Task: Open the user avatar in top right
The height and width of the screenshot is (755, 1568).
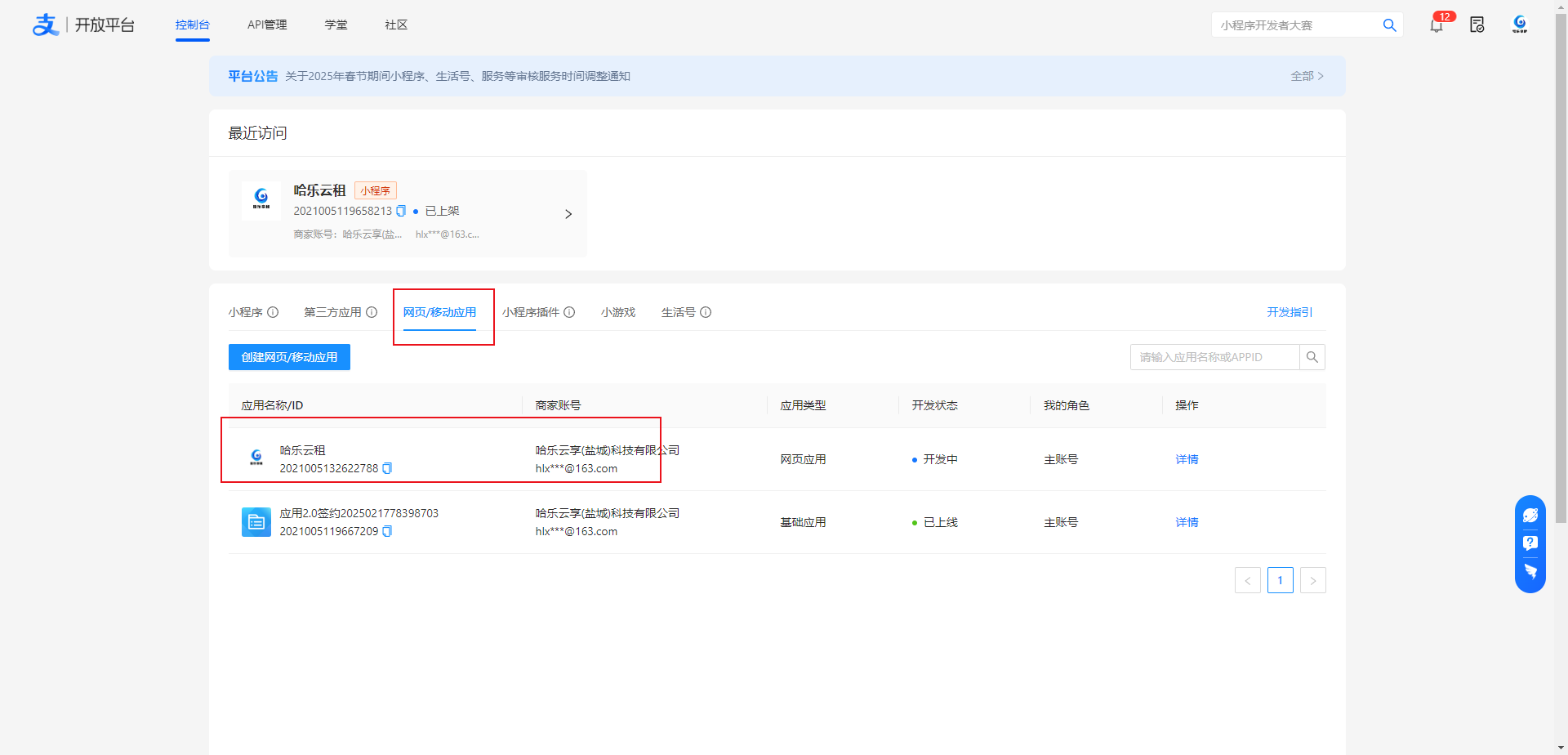Action: (x=1520, y=25)
